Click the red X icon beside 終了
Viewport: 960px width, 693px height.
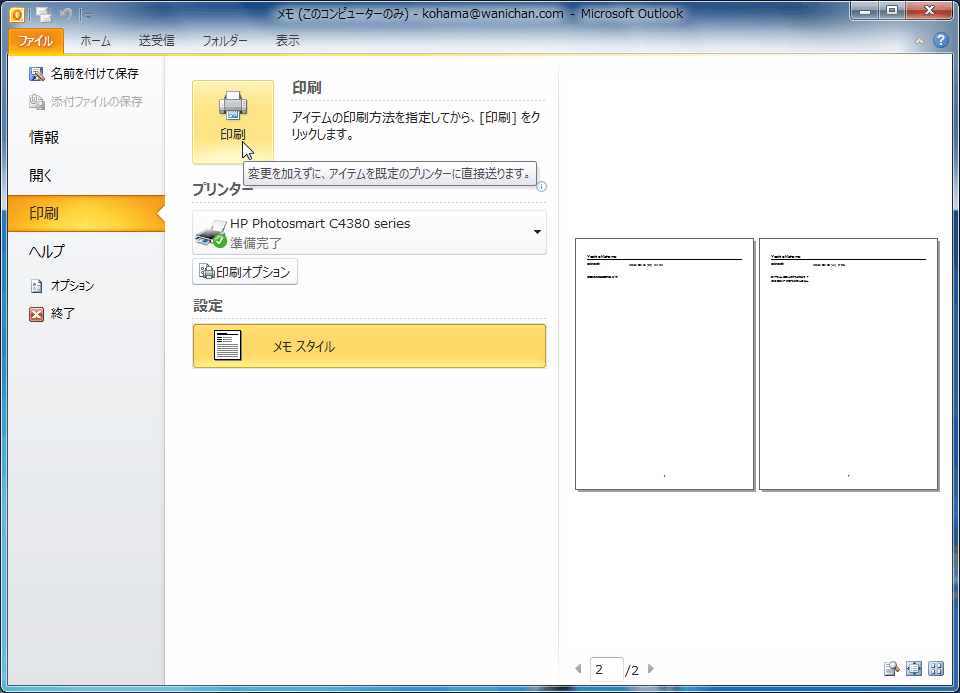pyautogui.click(x=37, y=314)
